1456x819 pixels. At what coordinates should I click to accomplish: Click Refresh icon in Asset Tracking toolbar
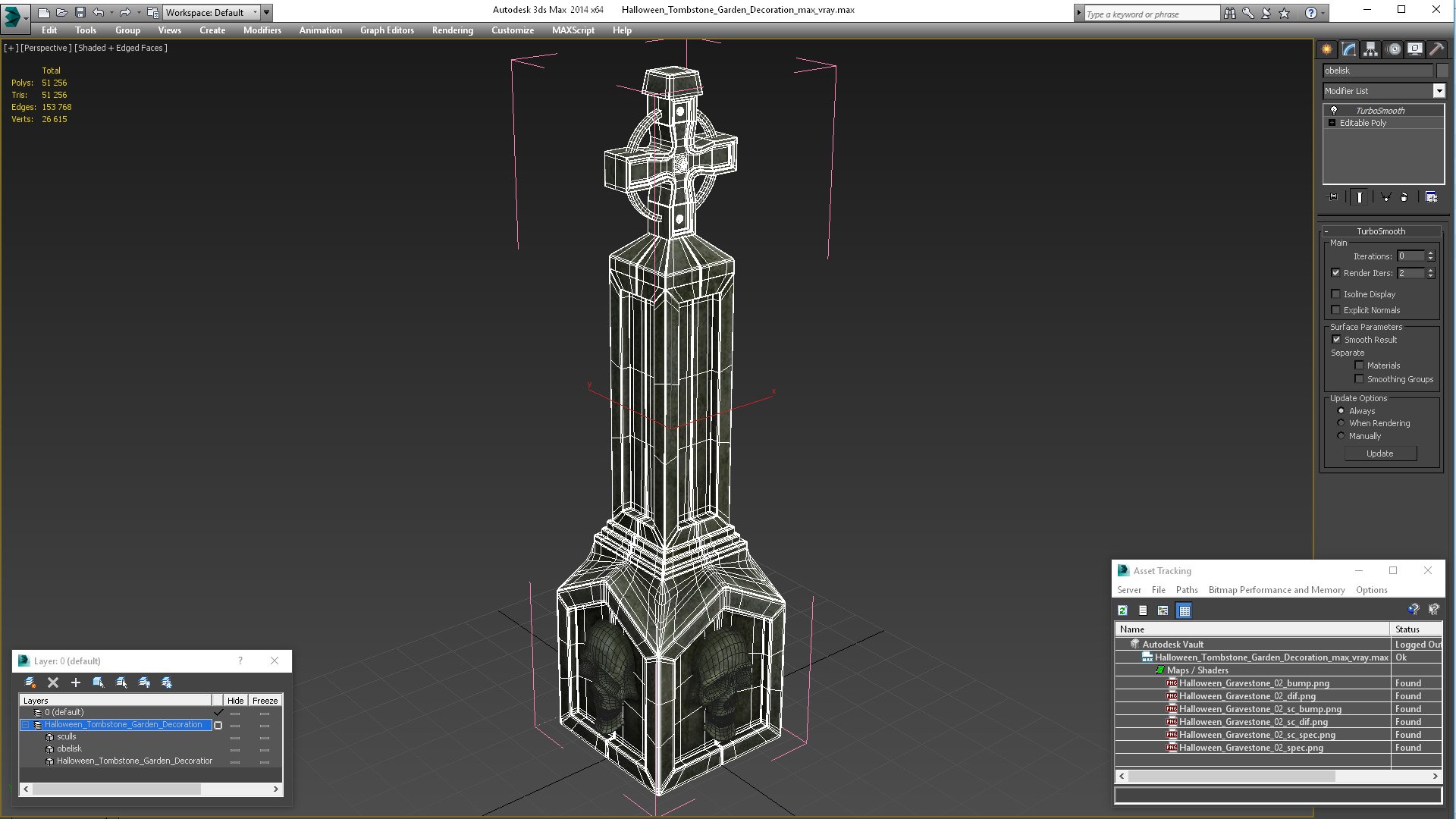pyautogui.click(x=1122, y=610)
